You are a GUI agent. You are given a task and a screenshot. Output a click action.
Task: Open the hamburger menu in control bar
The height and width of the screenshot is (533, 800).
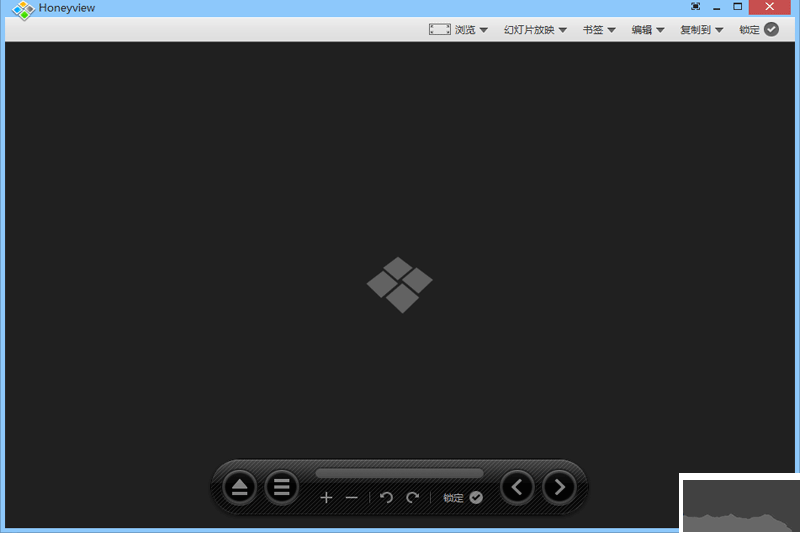pos(282,488)
